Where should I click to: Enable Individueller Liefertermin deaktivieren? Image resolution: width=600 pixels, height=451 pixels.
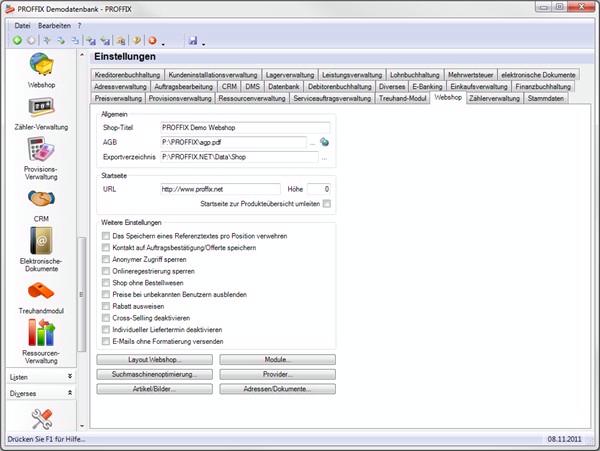pyautogui.click(x=106, y=329)
